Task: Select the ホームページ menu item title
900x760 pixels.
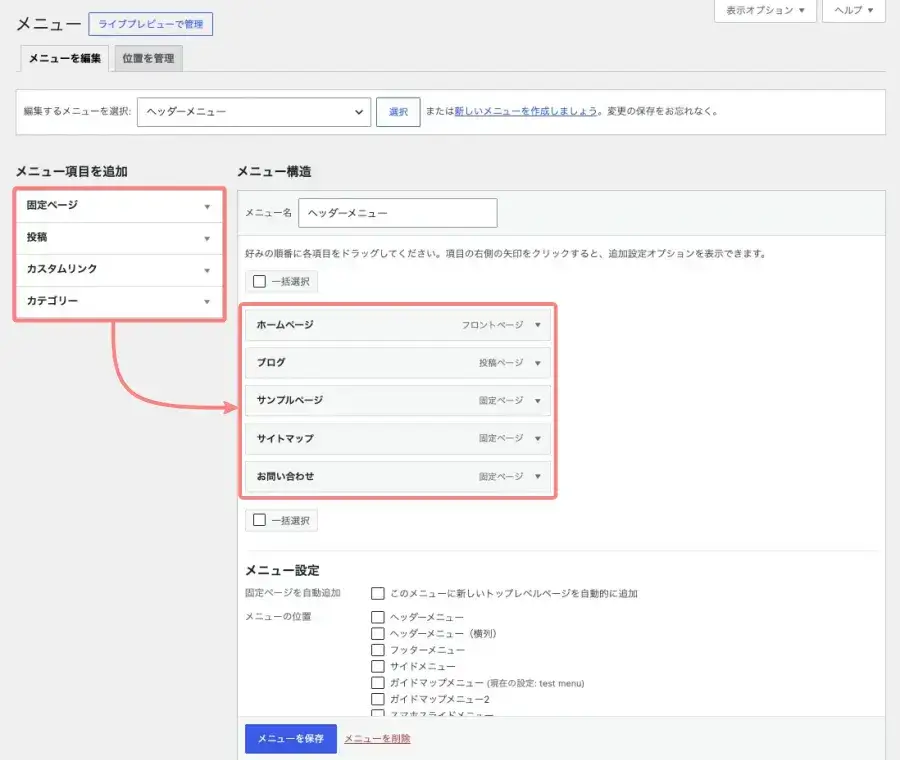Action: [x=285, y=325]
